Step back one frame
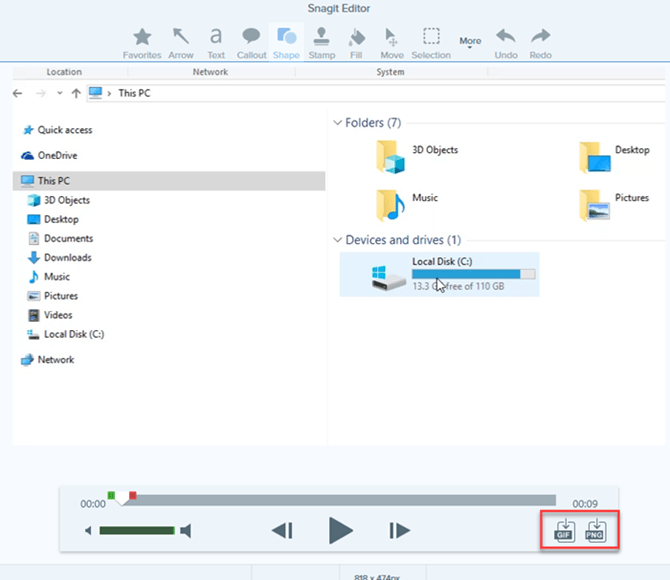This screenshot has width=670, height=580. coord(282,531)
